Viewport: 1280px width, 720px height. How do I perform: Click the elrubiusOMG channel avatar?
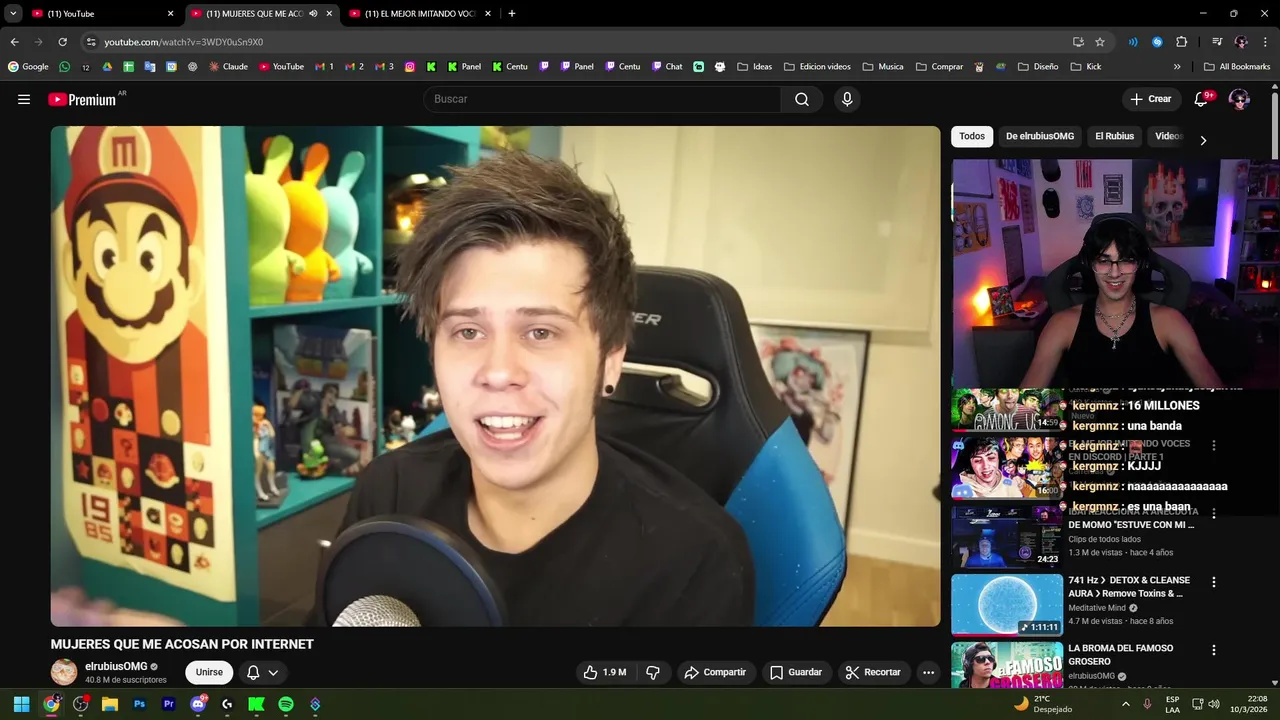coord(64,672)
